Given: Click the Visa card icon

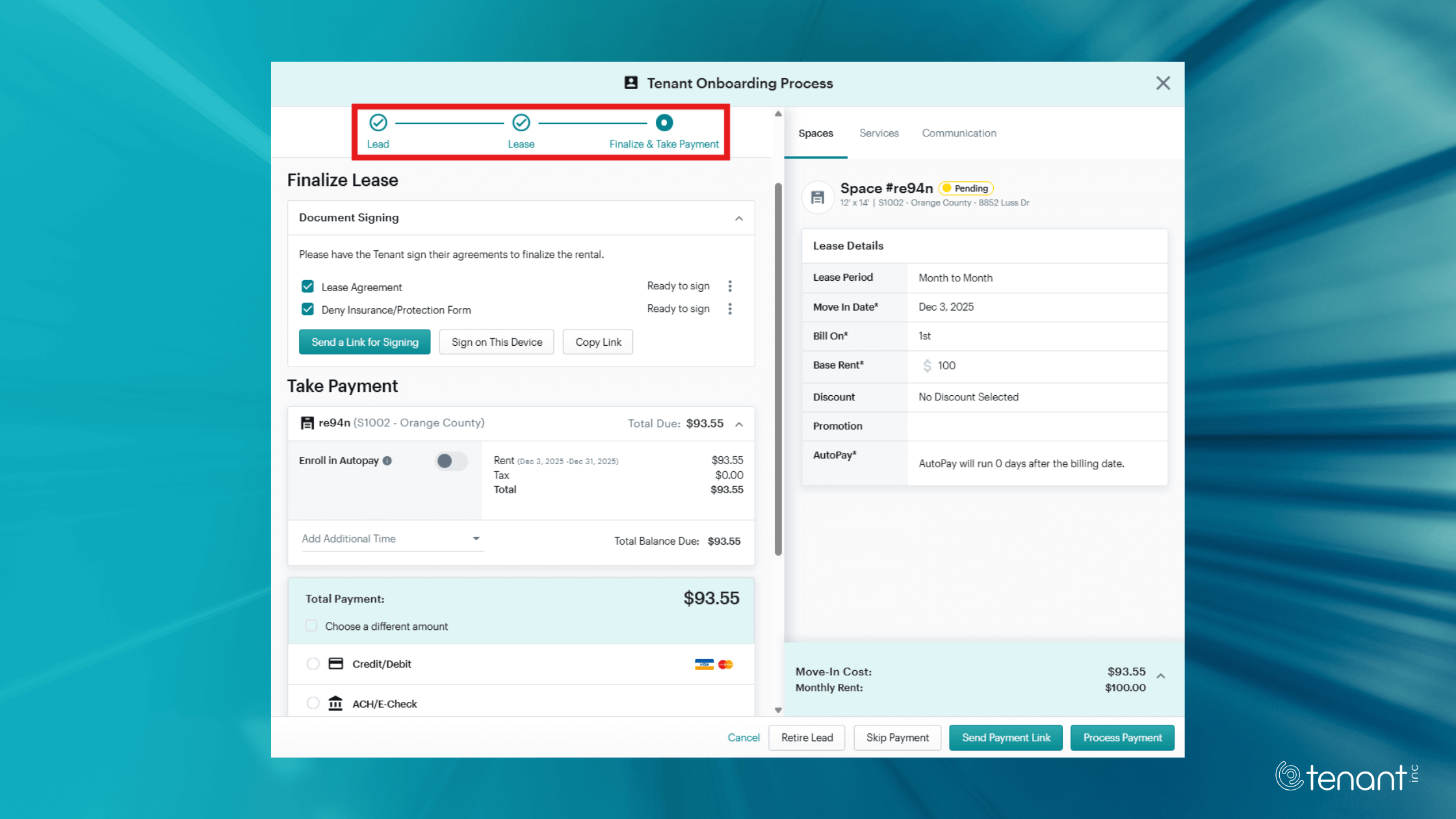Looking at the screenshot, I should [703, 664].
